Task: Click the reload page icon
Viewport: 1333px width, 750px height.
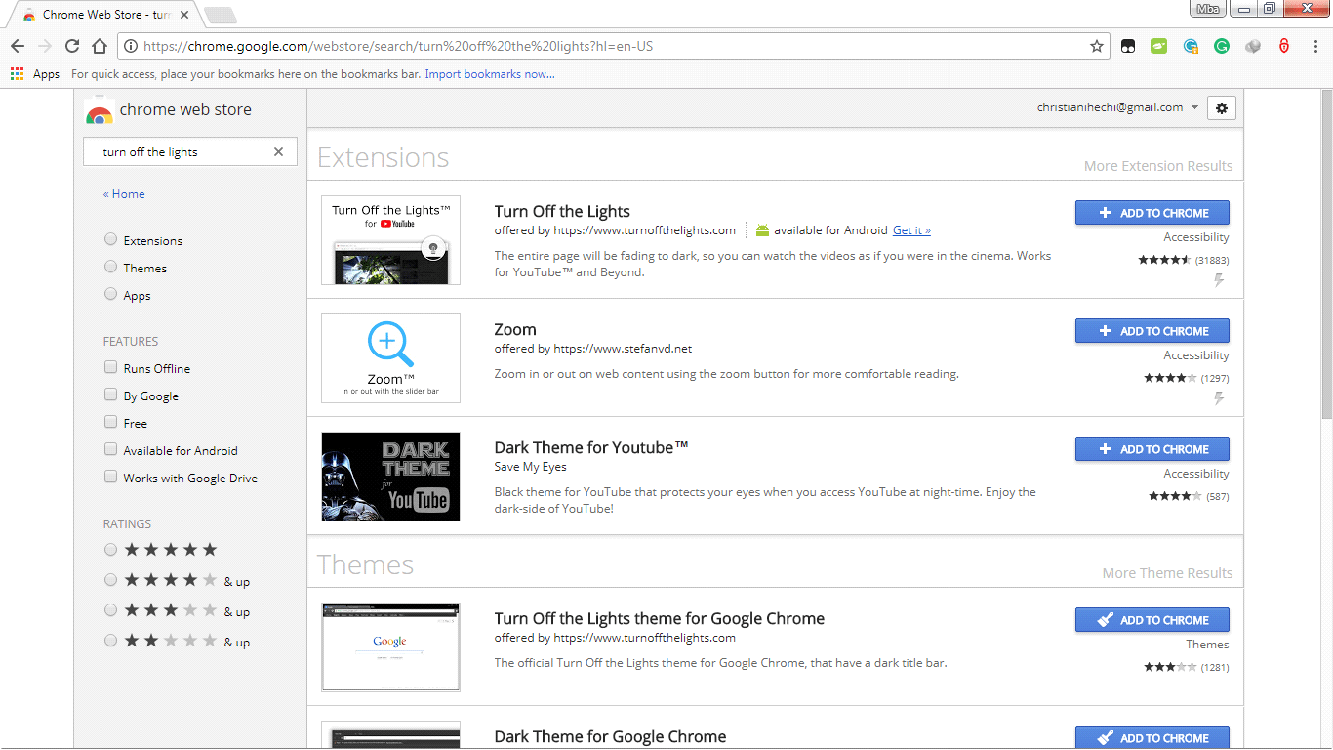Action: (x=70, y=46)
